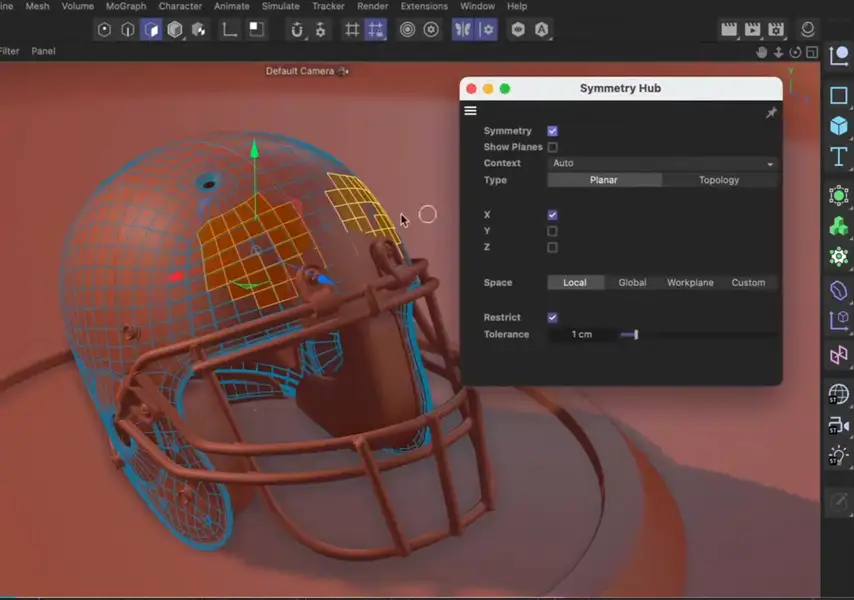
Task: Open the Symmetry Hub hamburger menu
Action: pyautogui.click(x=470, y=111)
